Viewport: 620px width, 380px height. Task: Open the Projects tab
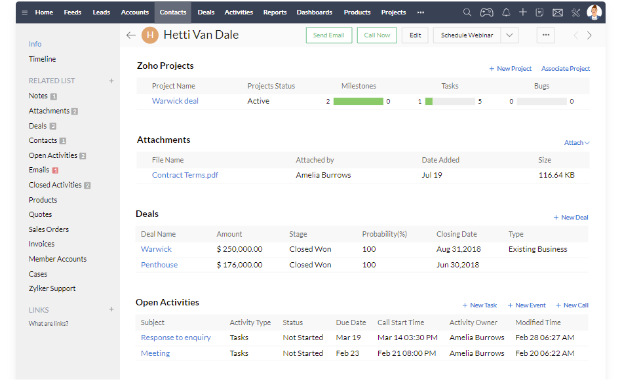click(x=393, y=12)
